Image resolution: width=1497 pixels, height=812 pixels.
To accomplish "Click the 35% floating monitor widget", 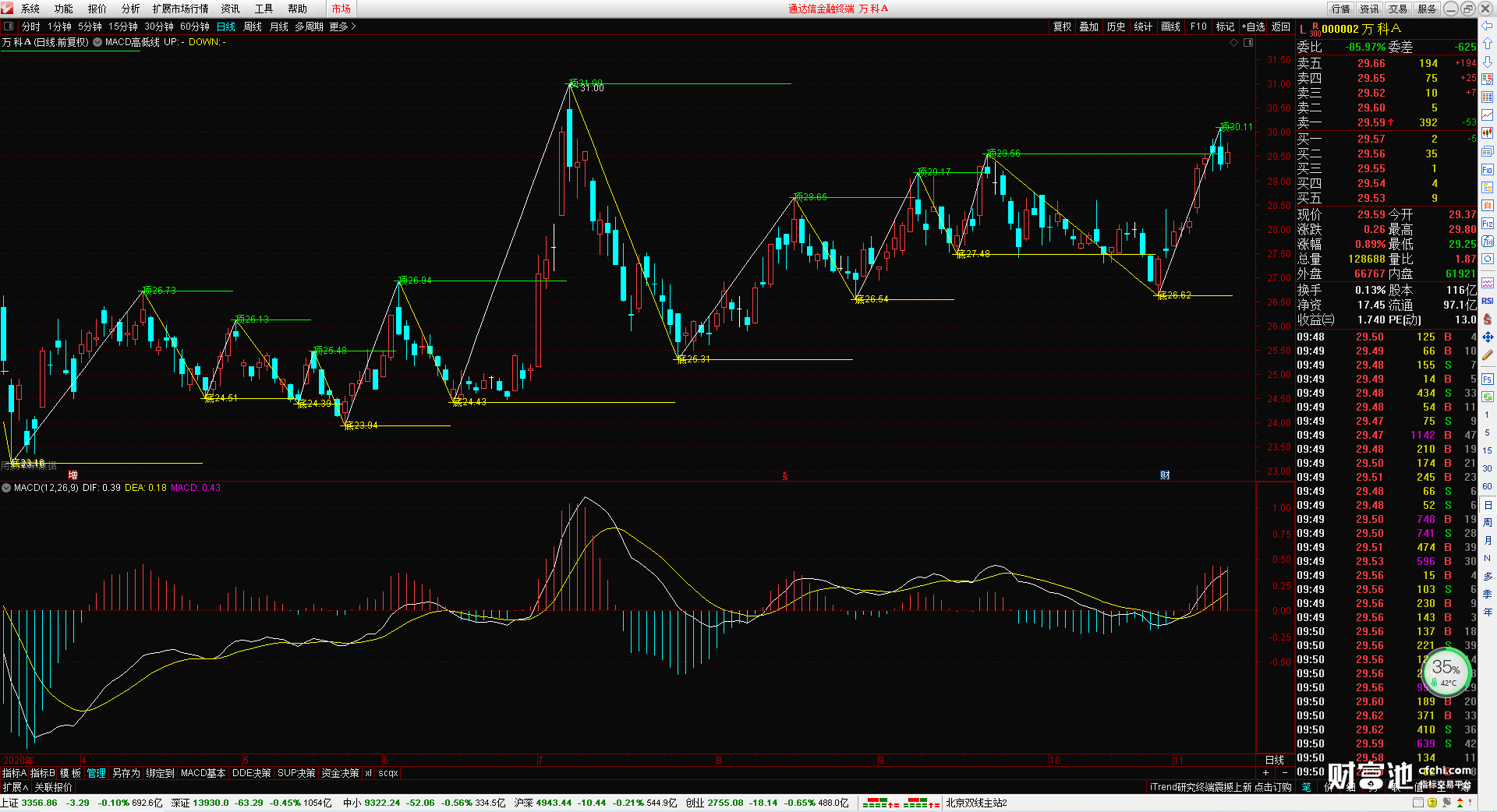I will point(1446,671).
